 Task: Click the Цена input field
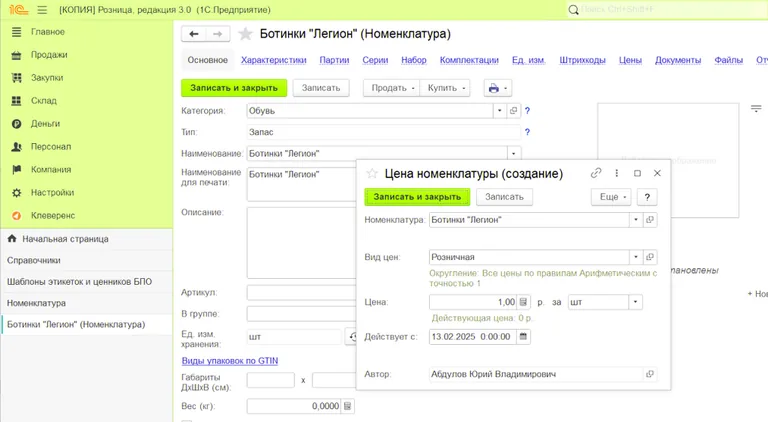tap(473, 302)
